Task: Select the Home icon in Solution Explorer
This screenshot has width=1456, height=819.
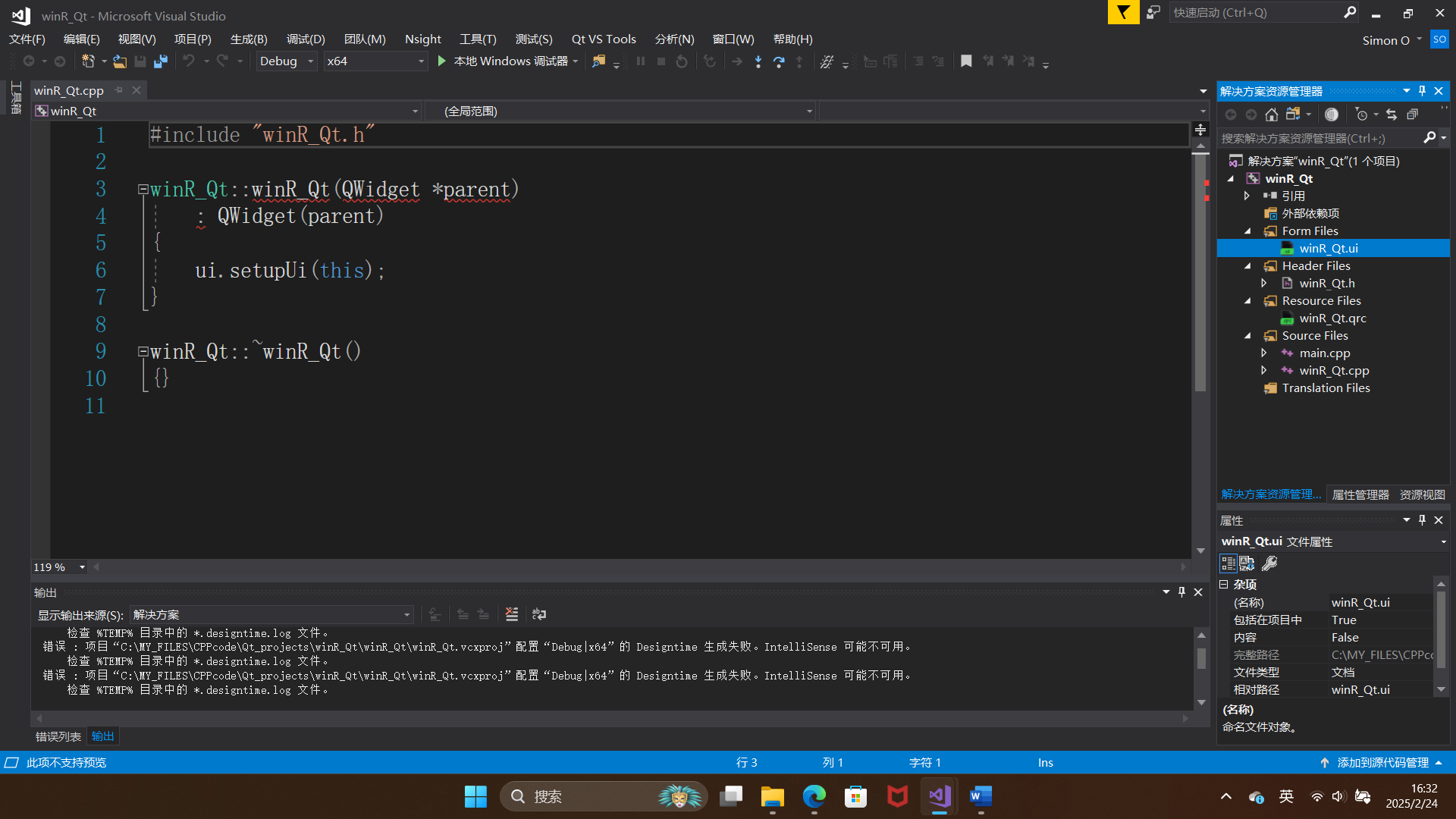Action: point(1272,114)
